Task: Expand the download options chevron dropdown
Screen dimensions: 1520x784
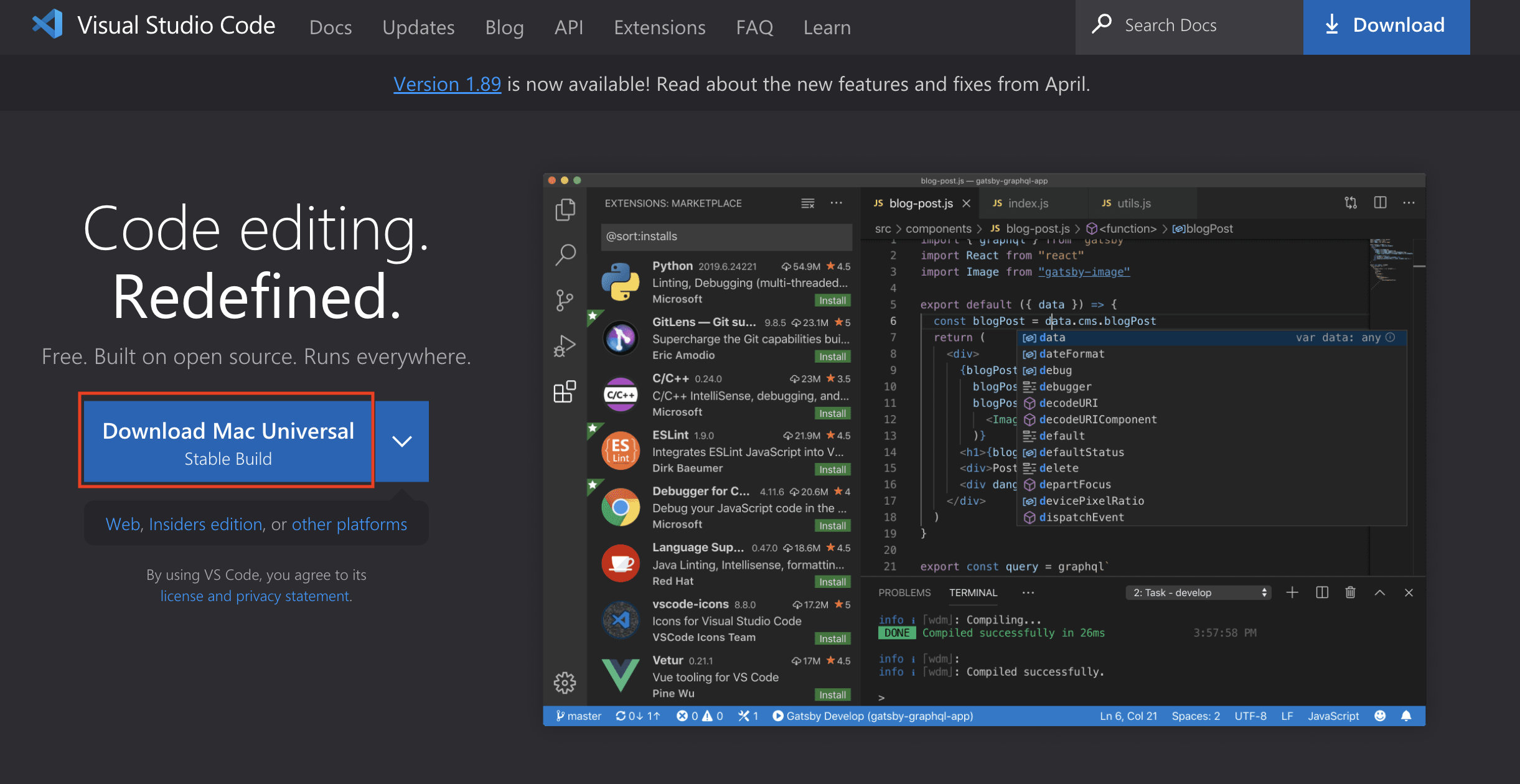Action: (x=402, y=441)
